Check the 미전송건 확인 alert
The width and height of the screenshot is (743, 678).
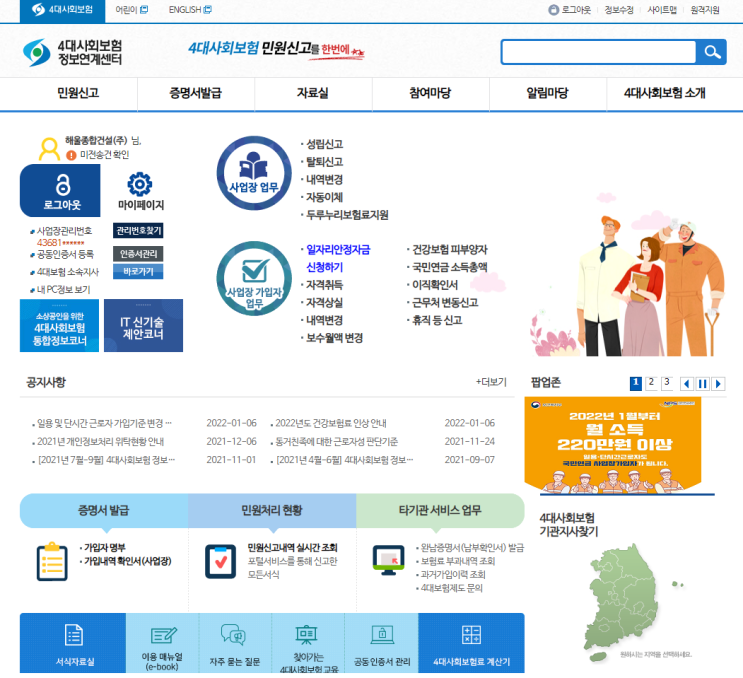tap(99, 155)
